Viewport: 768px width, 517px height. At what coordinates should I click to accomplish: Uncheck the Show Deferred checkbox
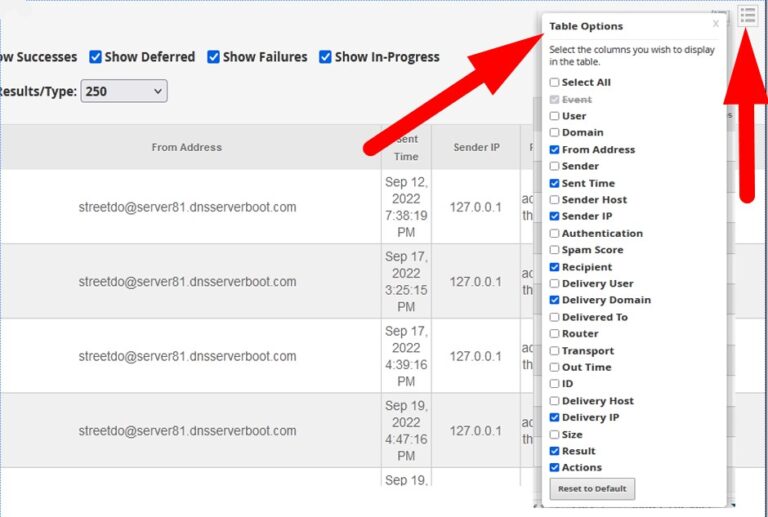[96, 57]
